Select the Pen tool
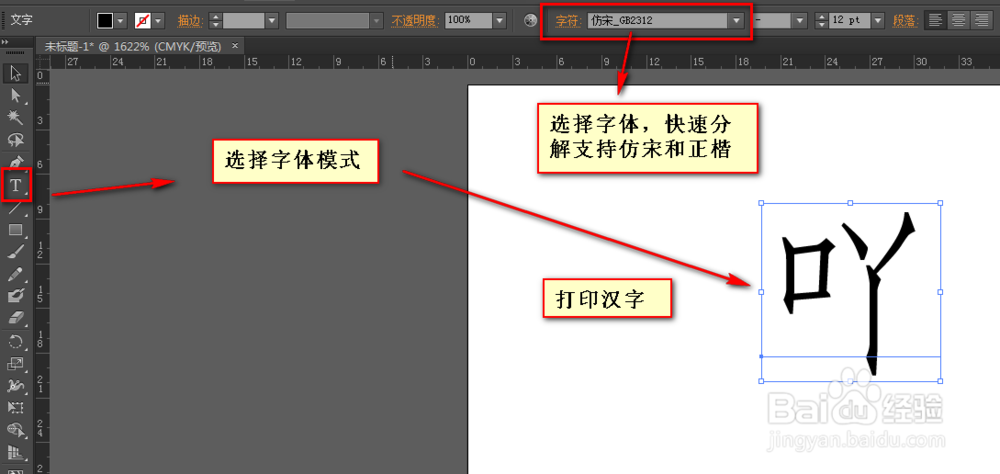1000x474 pixels. [x=16, y=161]
